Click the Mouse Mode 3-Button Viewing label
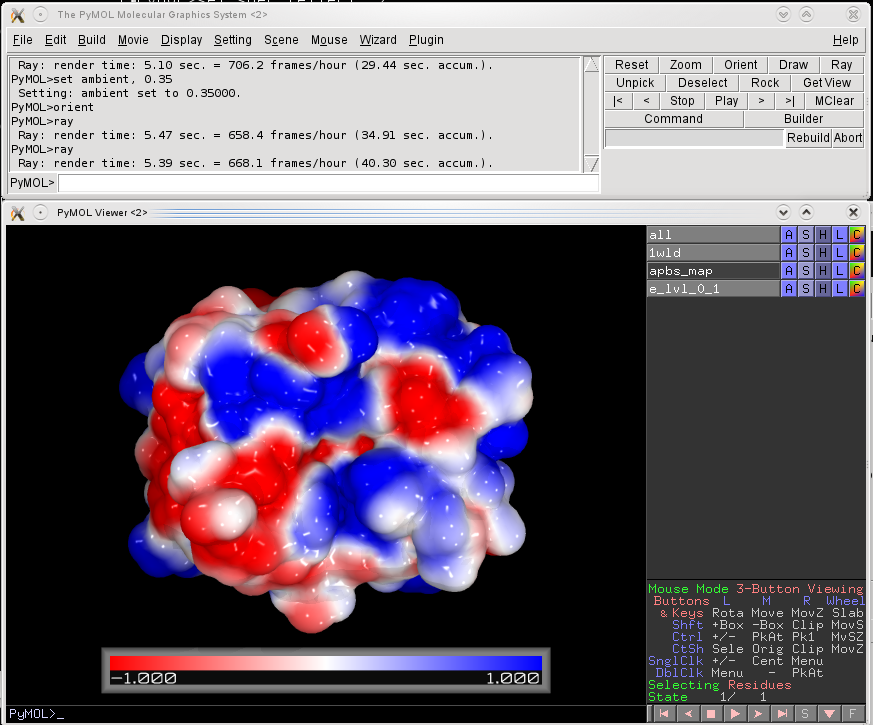 pyautogui.click(x=756, y=589)
